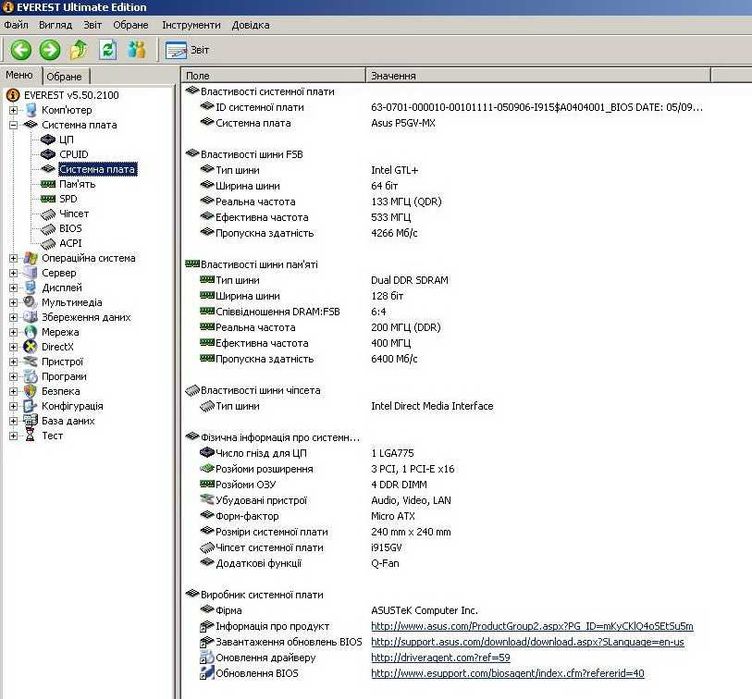Sort by the Поле column header
752x699 pixels.
pos(273,76)
